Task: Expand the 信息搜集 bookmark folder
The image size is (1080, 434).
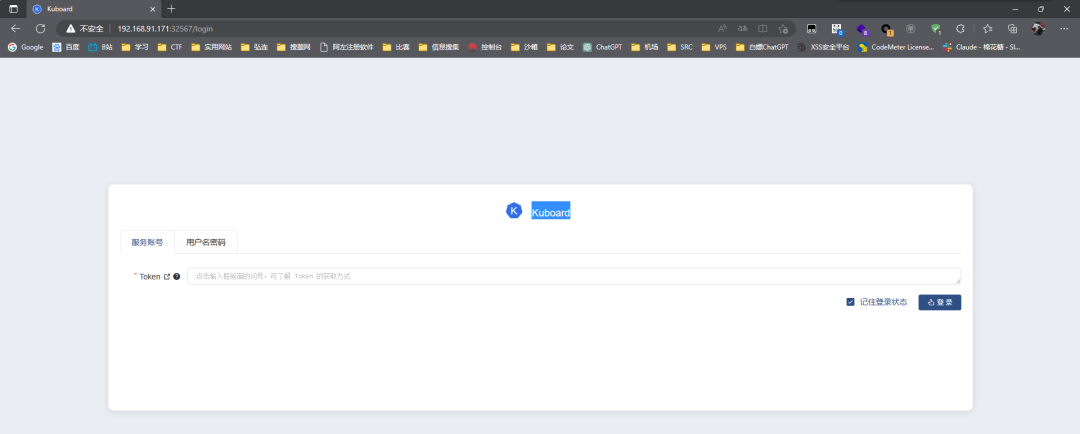Action: pos(439,48)
